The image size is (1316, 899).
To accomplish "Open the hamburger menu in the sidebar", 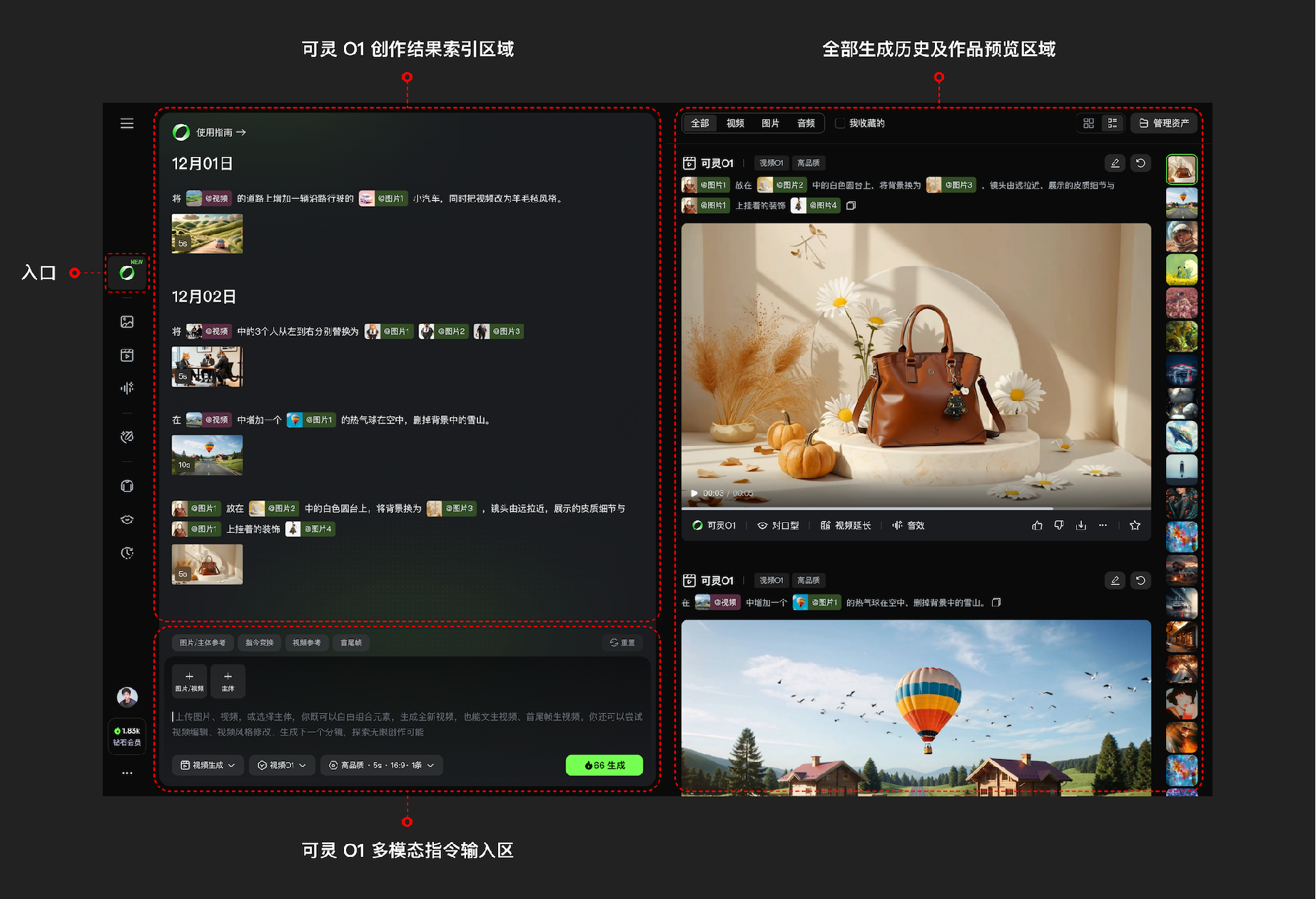I will click(127, 123).
